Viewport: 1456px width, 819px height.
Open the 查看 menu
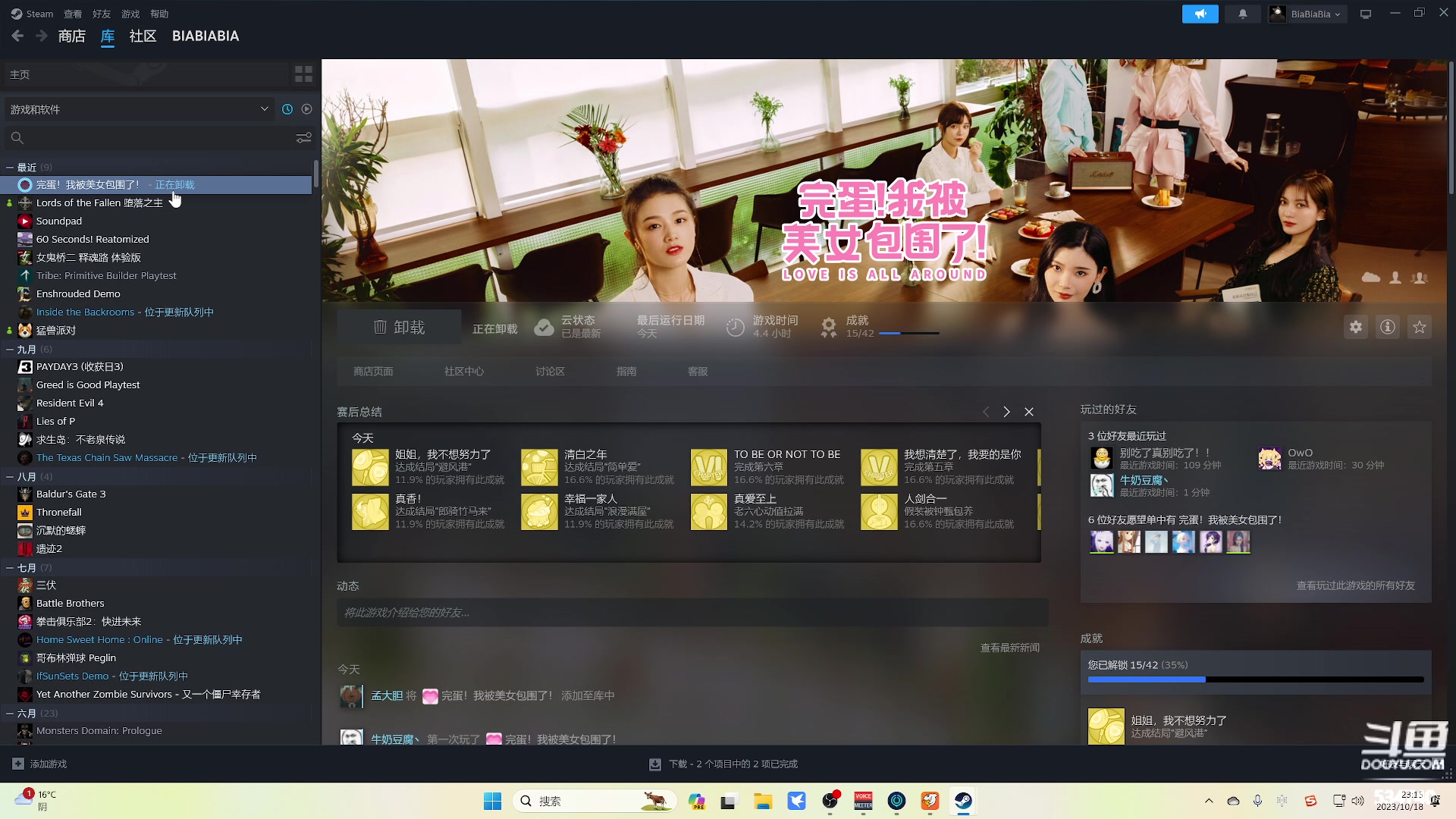tap(73, 14)
